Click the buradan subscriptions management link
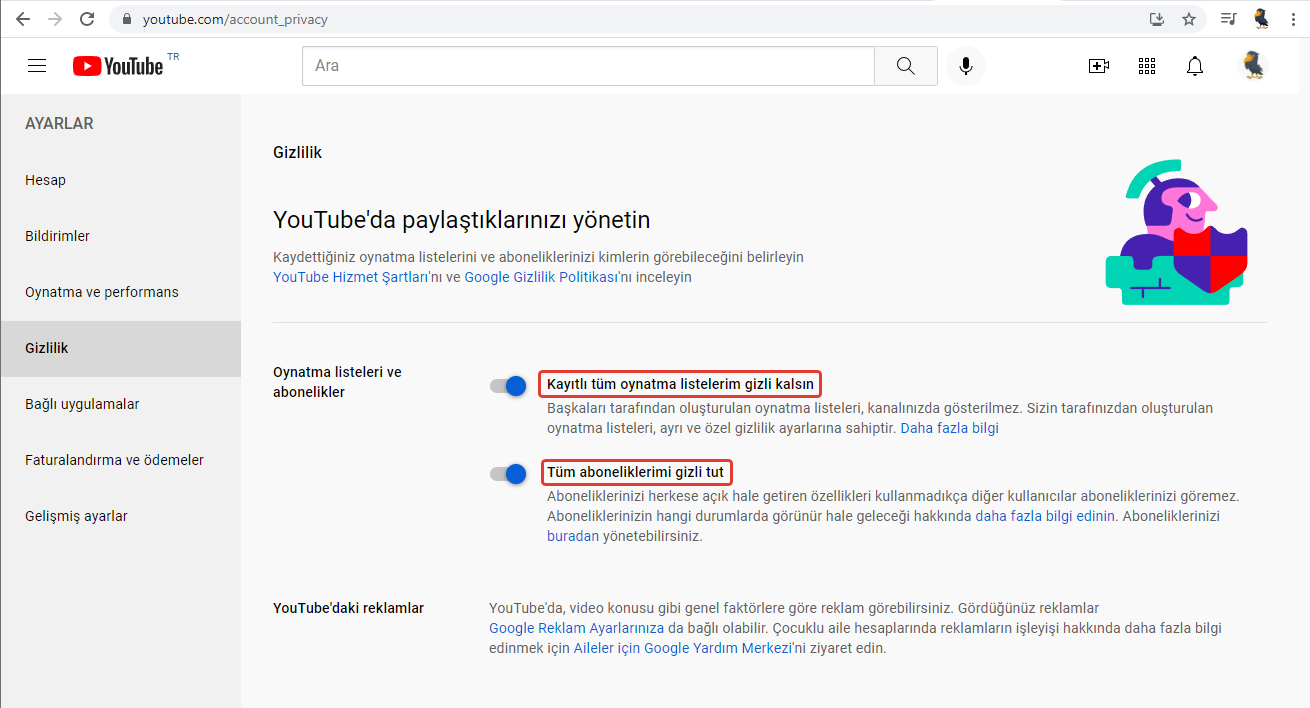Image resolution: width=1310 pixels, height=708 pixels. [573, 536]
